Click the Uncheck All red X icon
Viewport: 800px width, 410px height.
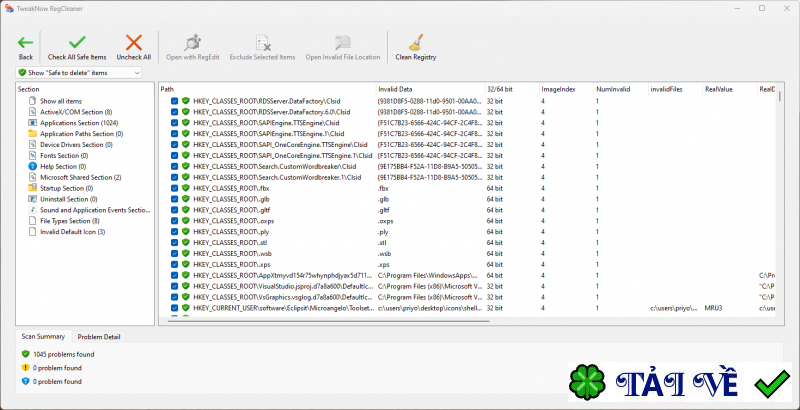(x=134, y=42)
